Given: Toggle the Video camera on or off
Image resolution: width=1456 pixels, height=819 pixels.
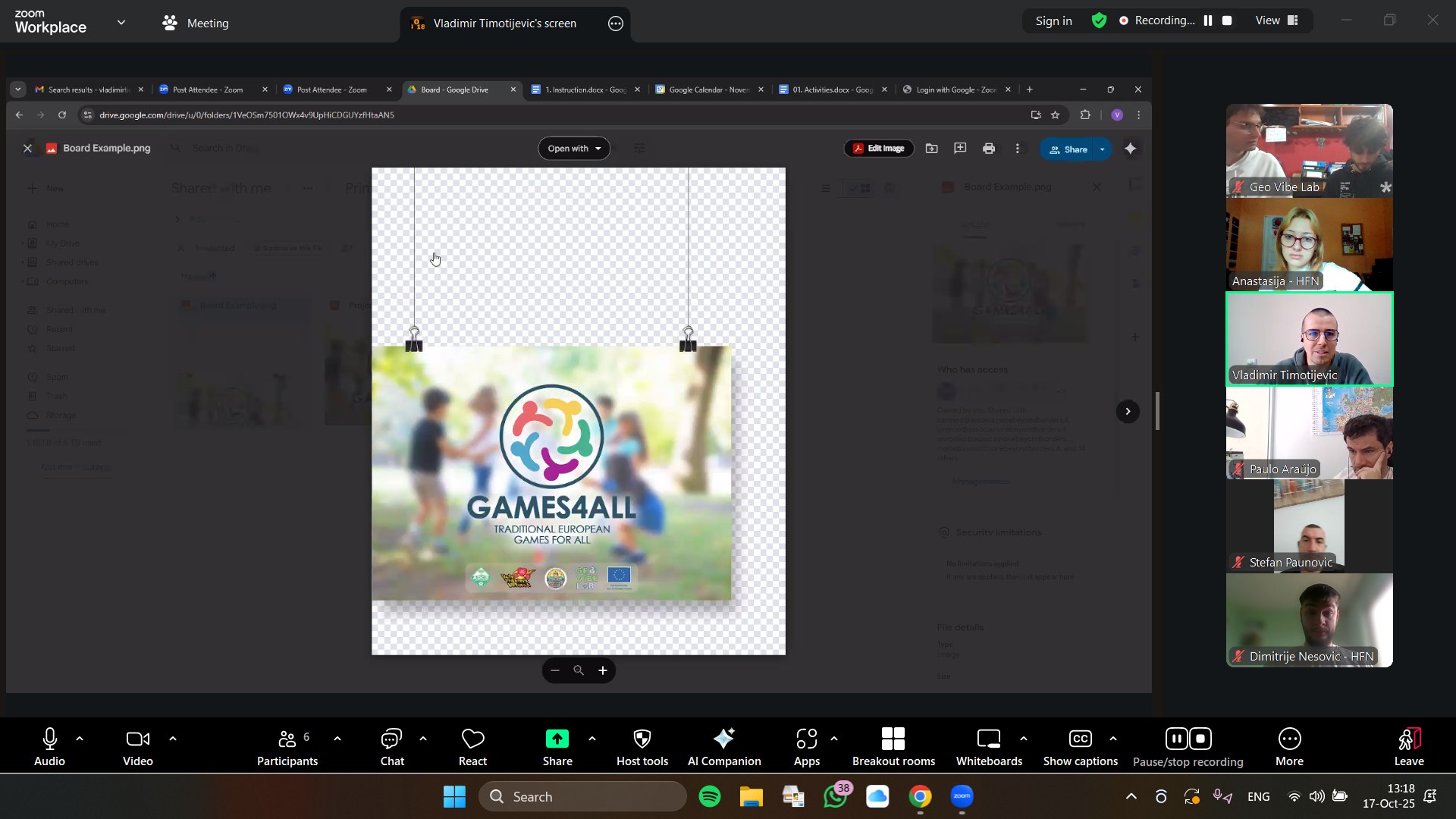Looking at the screenshot, I should (x=138, y=747).
